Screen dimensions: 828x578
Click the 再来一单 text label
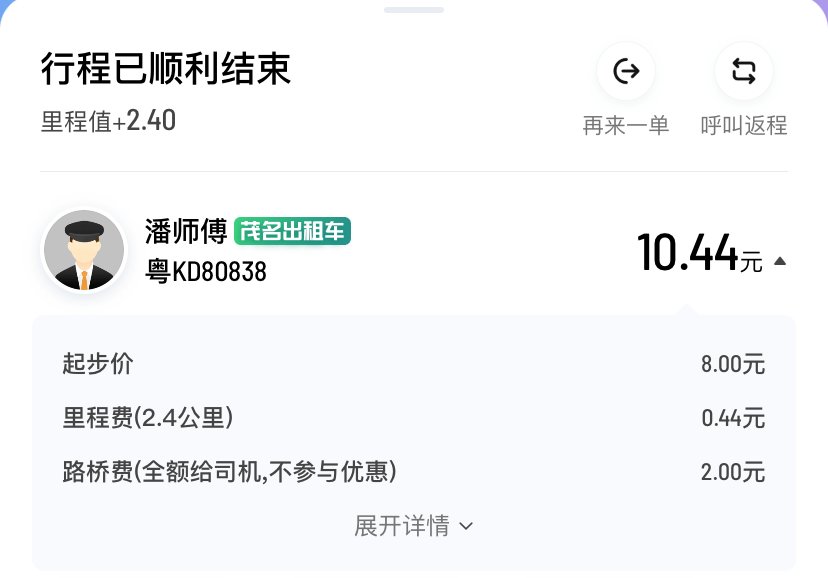pyautogui.click(x=626, y=126)
